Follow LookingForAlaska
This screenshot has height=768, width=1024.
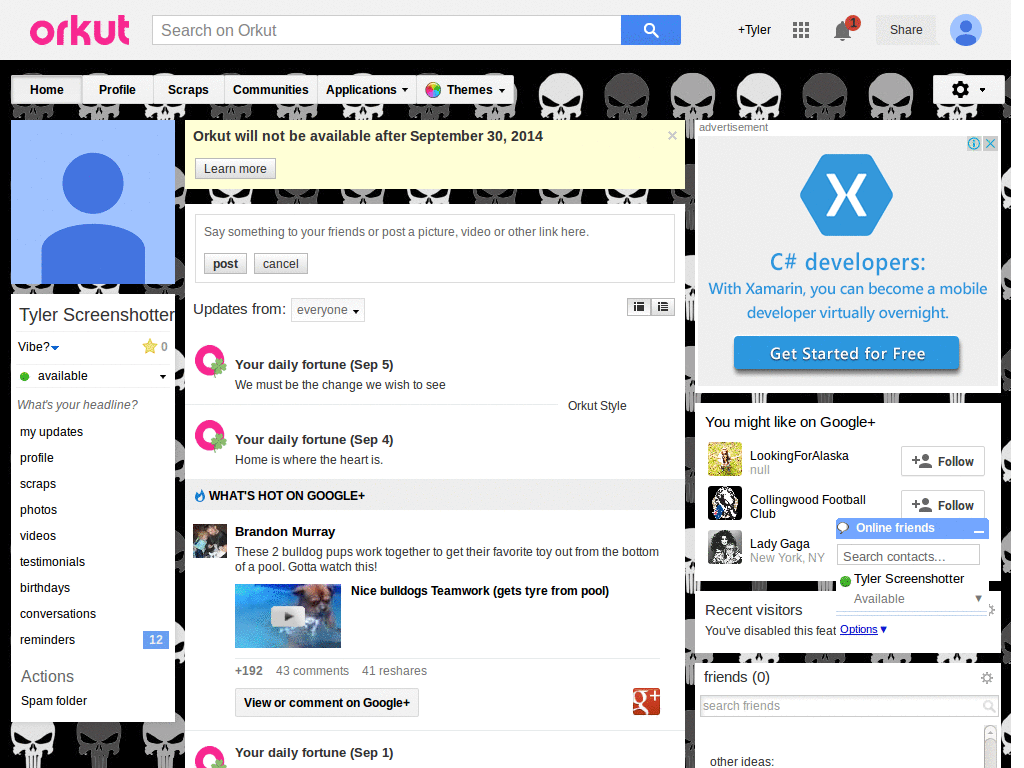(x=942, y=461)
